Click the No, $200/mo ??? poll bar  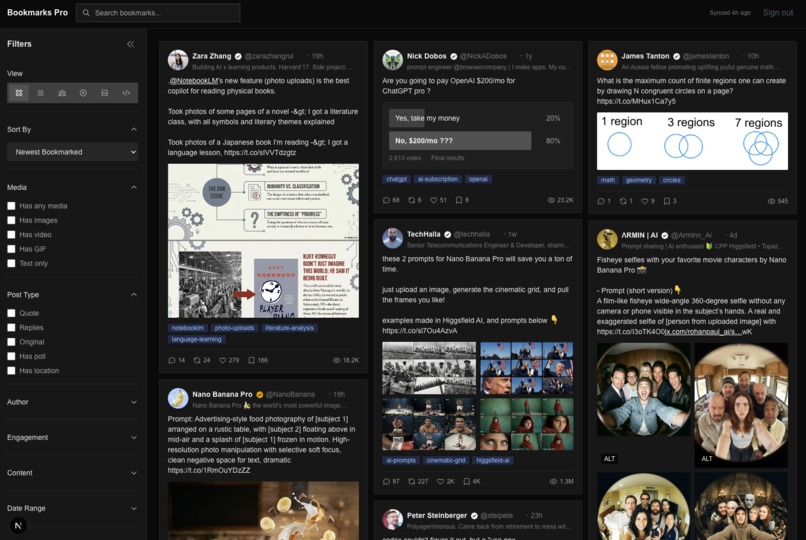460,141
